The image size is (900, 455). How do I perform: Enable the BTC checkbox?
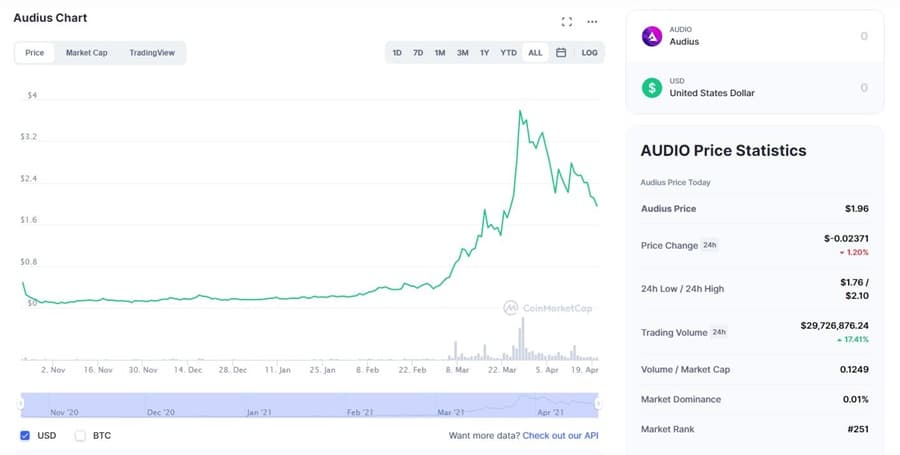click(x=80, y=436)
